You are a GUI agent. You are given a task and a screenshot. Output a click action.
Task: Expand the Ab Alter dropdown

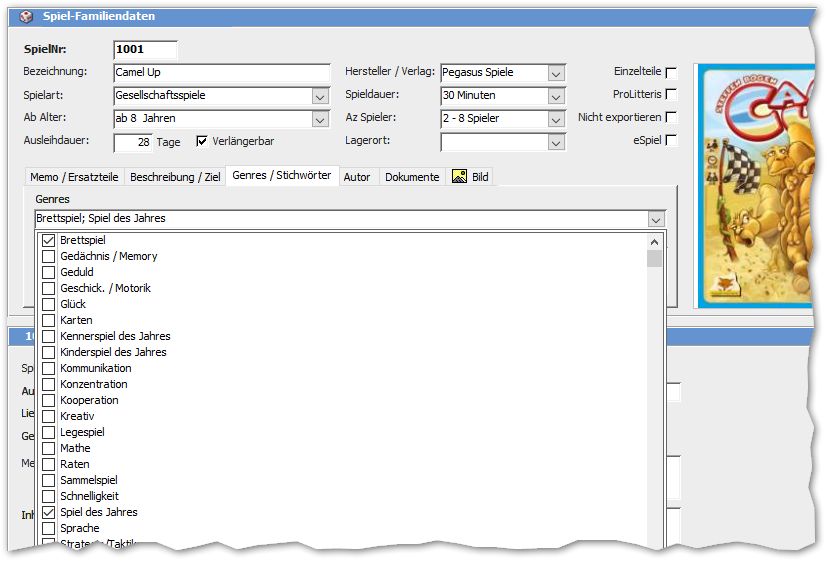pos(320,120)
